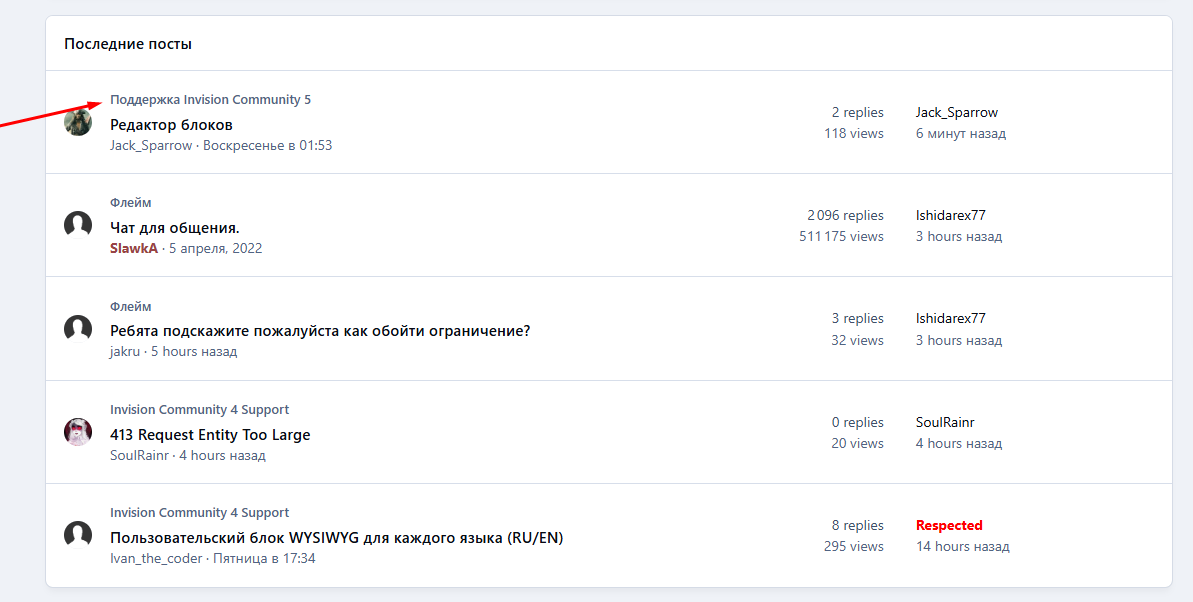Jump to the post from "6 минут назад"
Image resolution: width=1193 pixels, height=602 pixels.
(960, 133)
